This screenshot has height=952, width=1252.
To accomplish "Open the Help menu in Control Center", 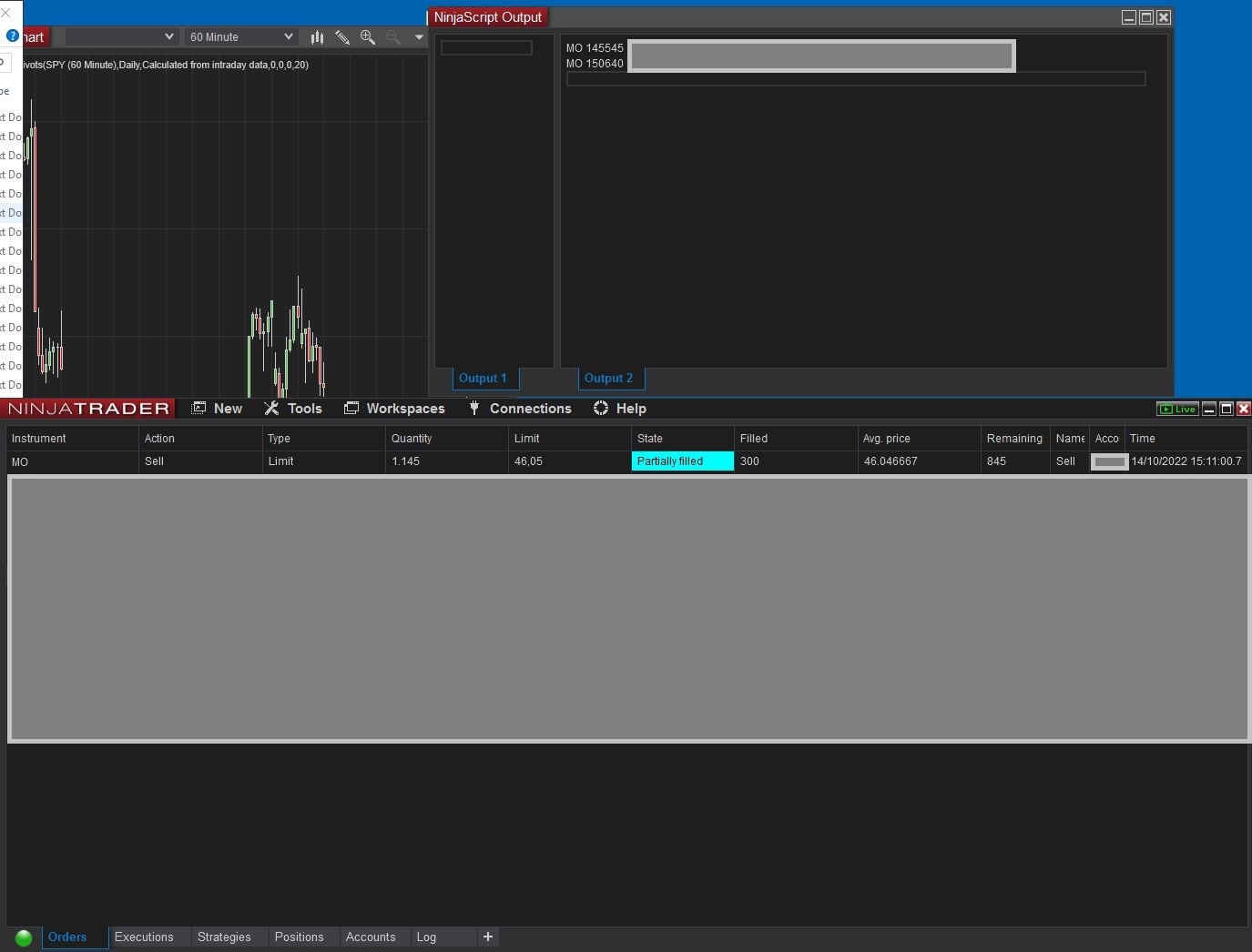I will [619, 409].
